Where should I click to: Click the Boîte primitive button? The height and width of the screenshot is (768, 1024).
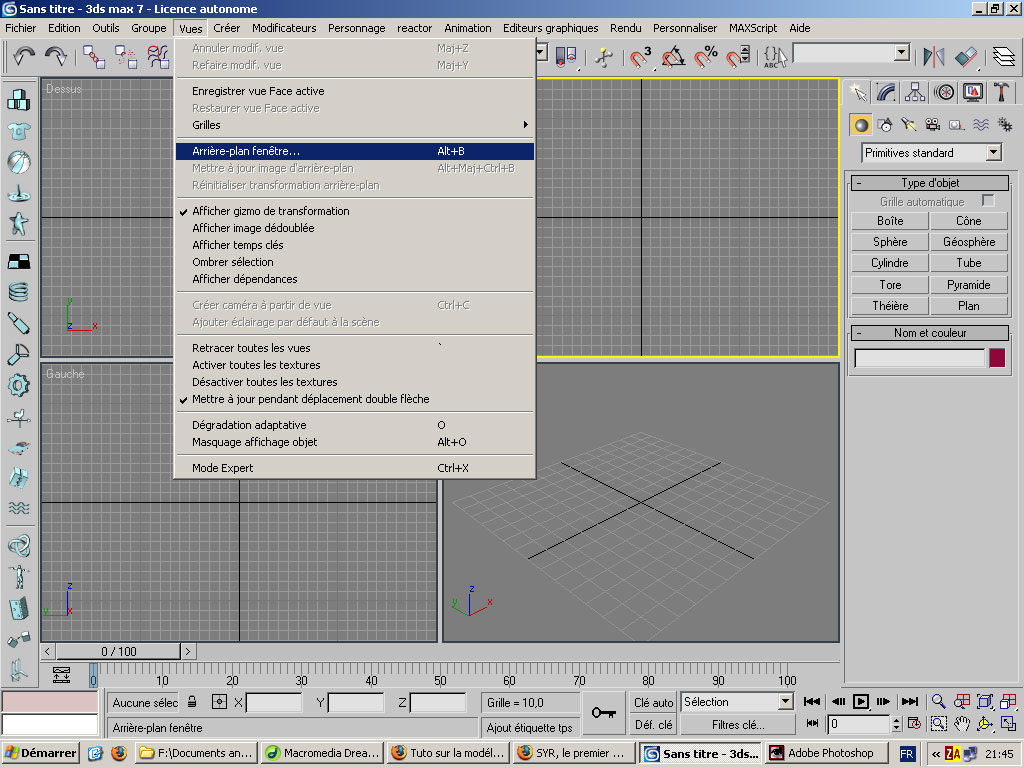pyautogui.click(x=890, y=221)
